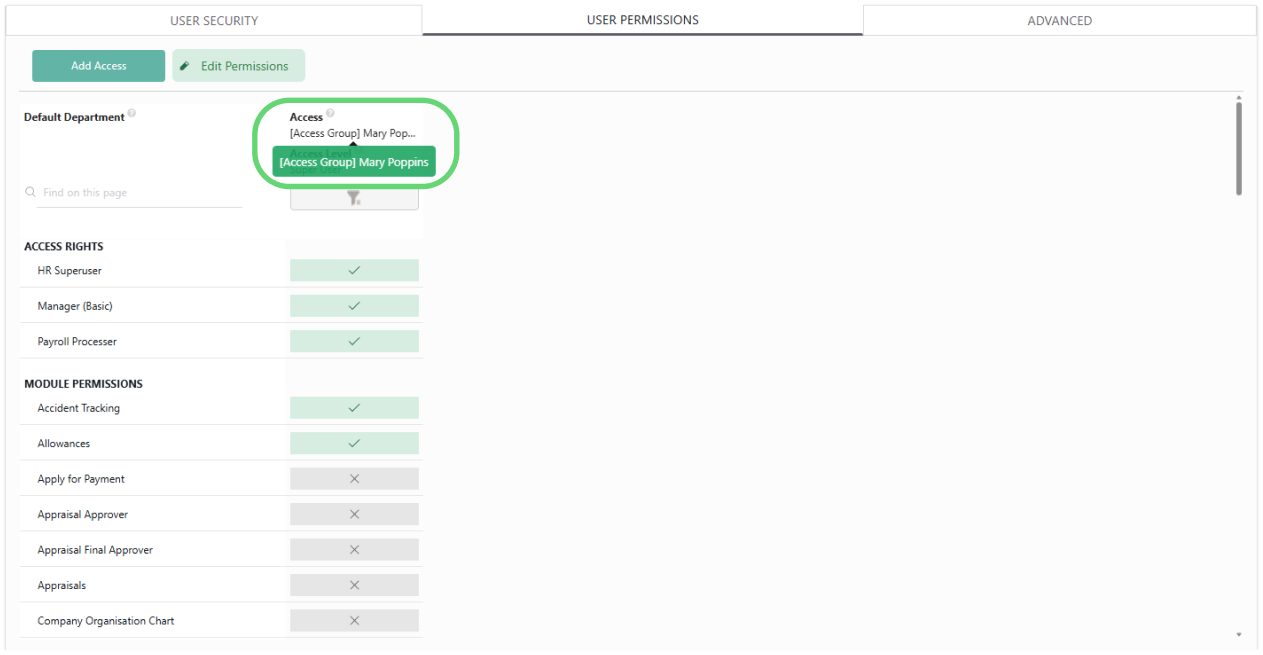The image size is (1263, 655).
Task: Click the Edit Permissions button
Action: point(239,66)
